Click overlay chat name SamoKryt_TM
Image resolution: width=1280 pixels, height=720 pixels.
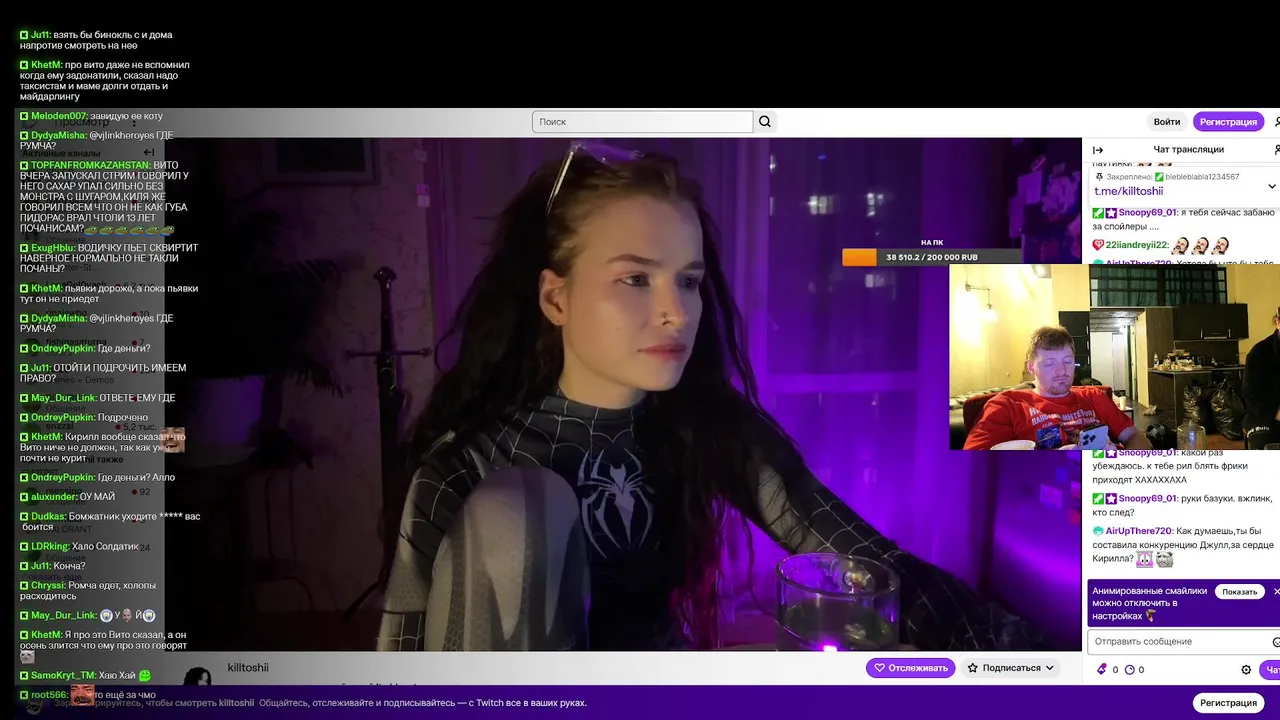pyautogui.click(x=63, y=676)
